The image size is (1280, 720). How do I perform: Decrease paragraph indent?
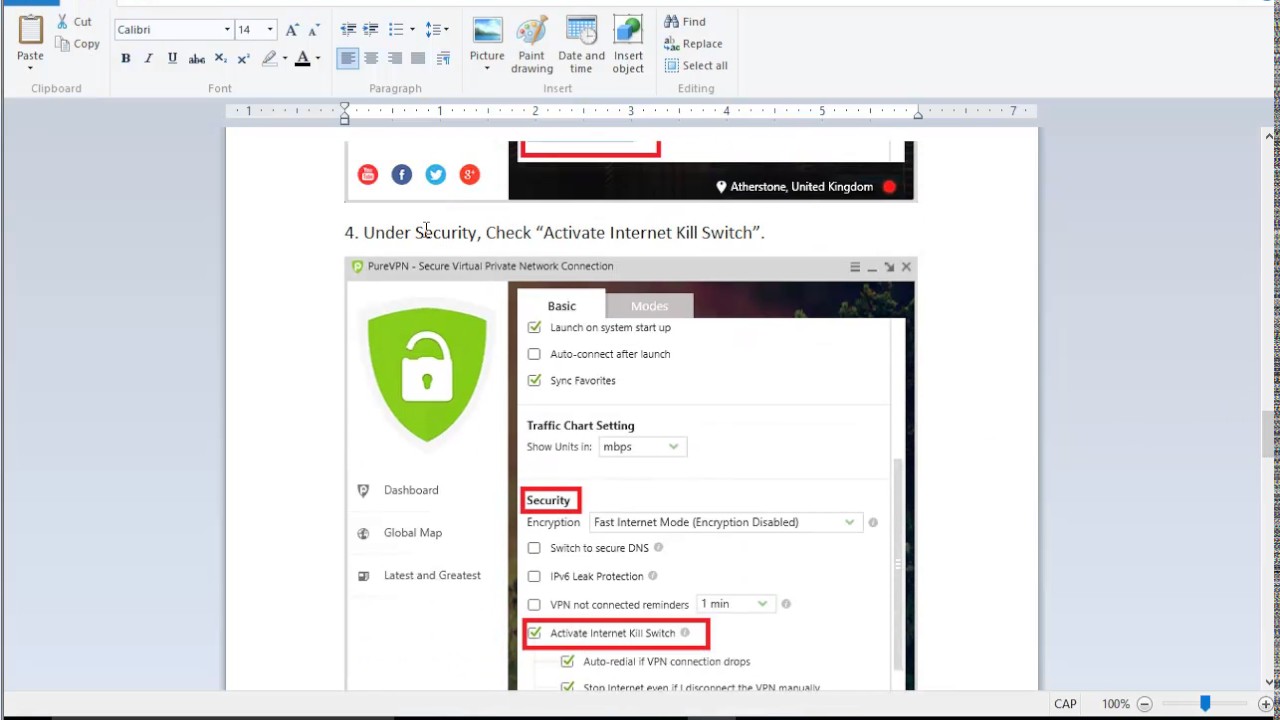tap(348, 30)
